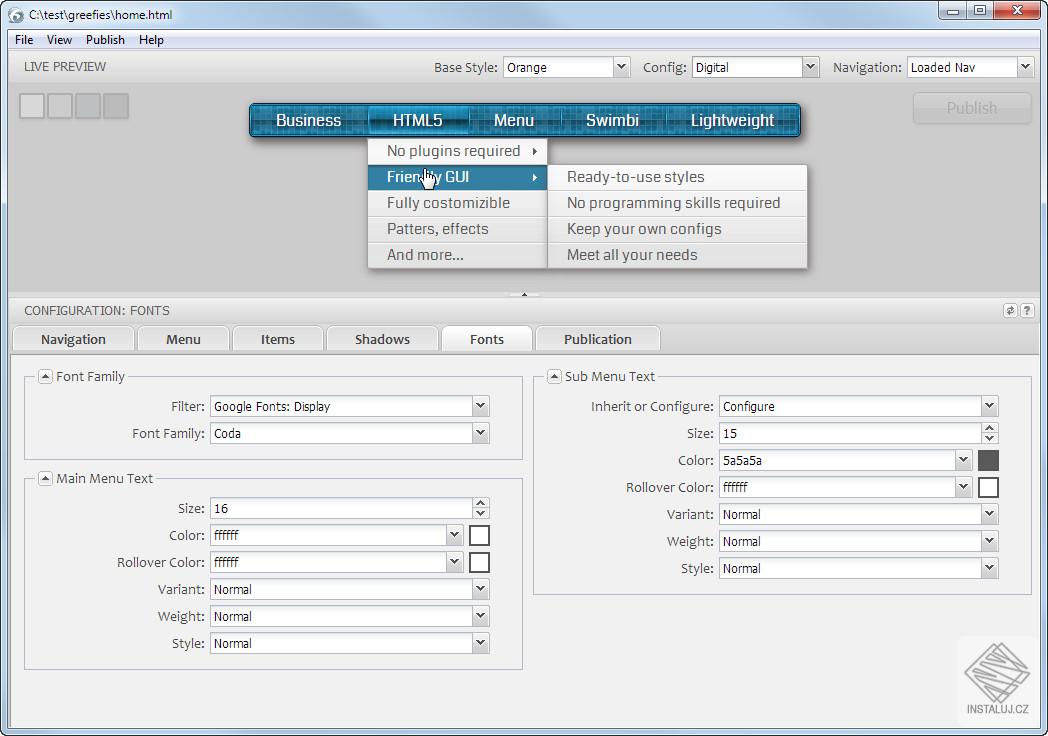Open the Base Style dropdown
The image size is (1048, 736).
pyautogui.click(x=621, y=67)
